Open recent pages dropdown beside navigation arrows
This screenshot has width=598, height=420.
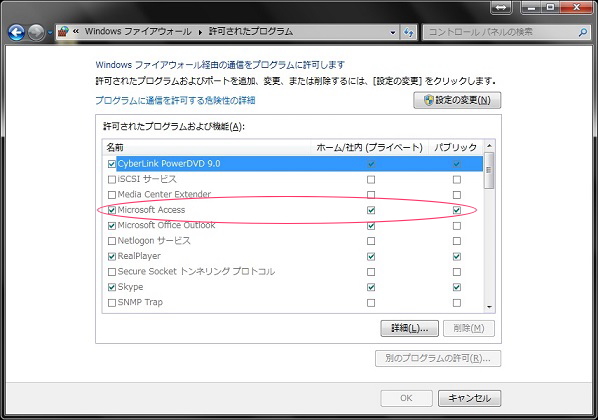[x=50, y=33]
